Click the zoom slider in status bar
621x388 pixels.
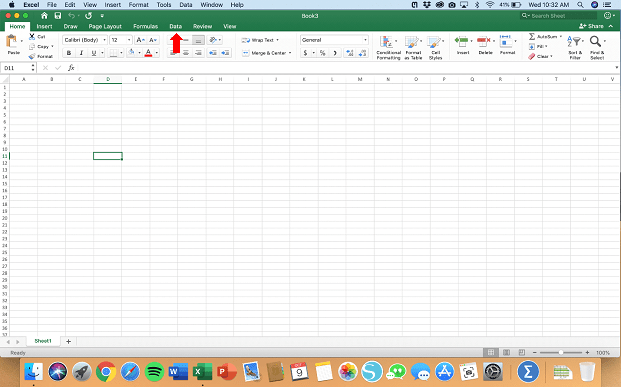(x=561, y=352)
